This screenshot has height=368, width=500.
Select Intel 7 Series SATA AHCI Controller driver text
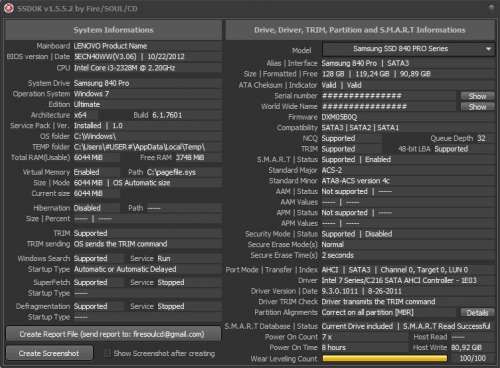point(399,280)
